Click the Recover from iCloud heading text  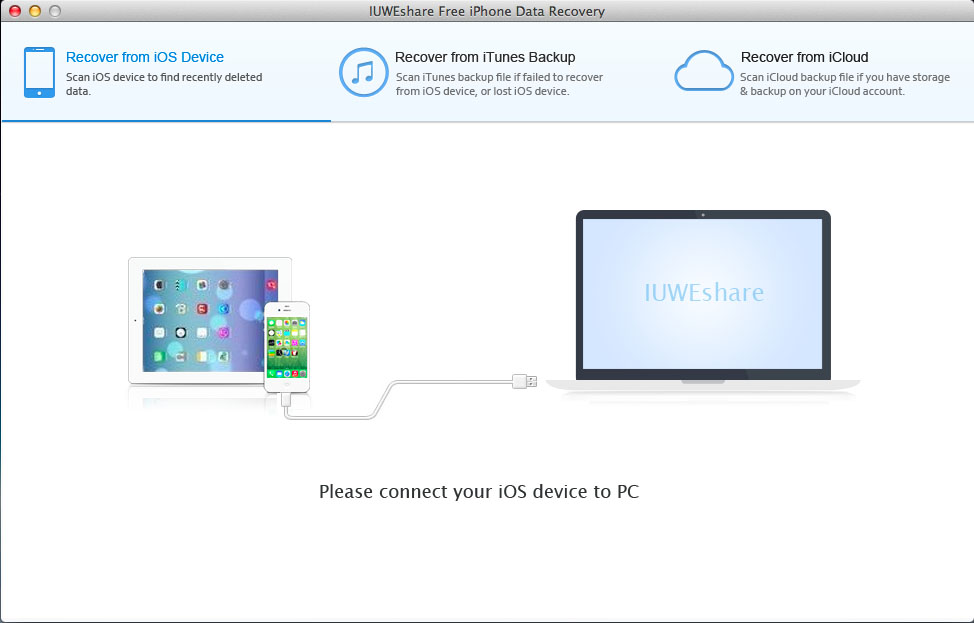[805, 57]
